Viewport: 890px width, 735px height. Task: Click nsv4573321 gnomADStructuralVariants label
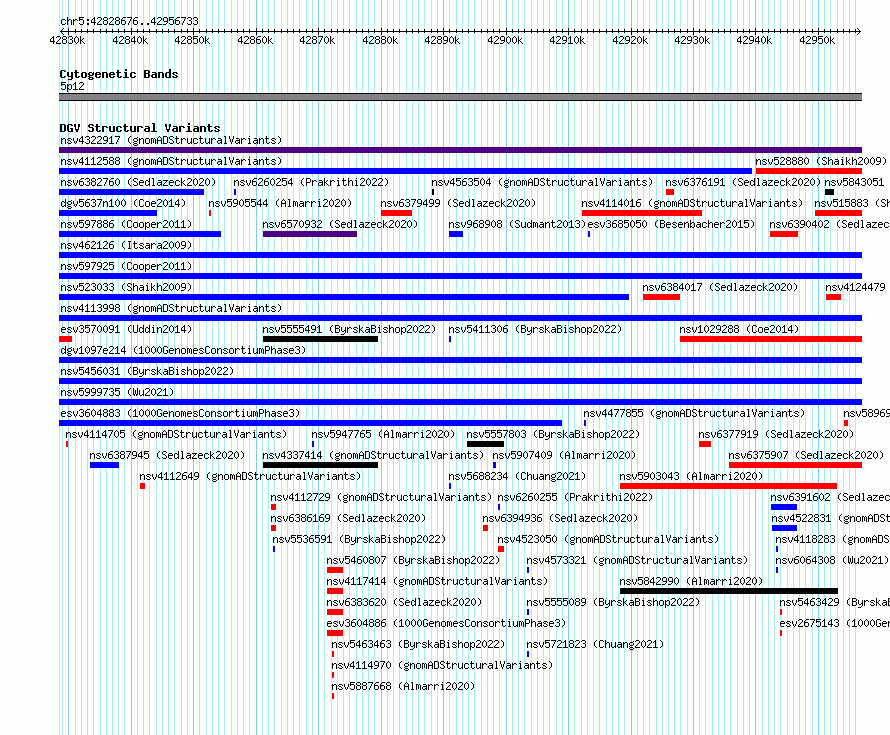(x=637, y=560)
